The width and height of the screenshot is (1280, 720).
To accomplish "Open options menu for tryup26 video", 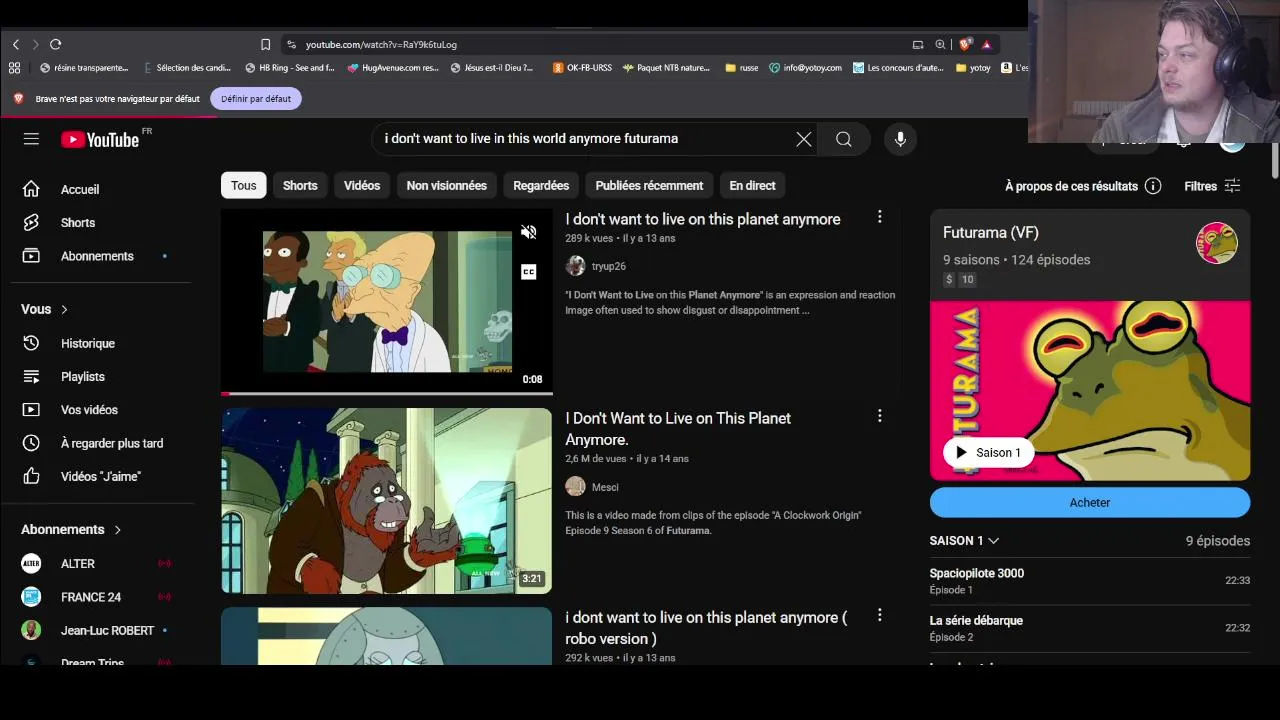I will point(879,217).
